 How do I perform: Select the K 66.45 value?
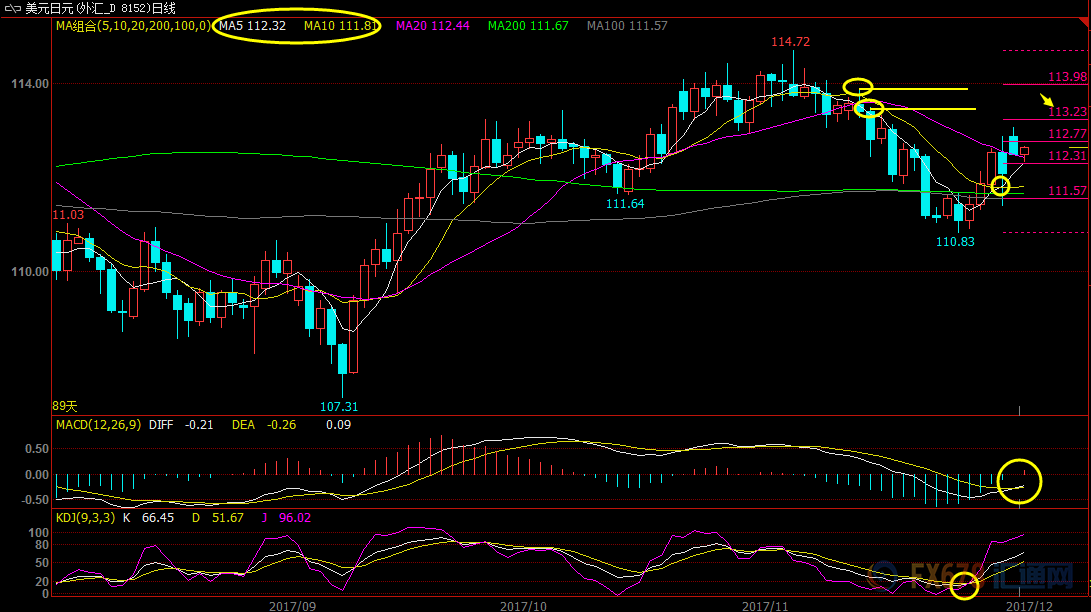tap(148, 518)
